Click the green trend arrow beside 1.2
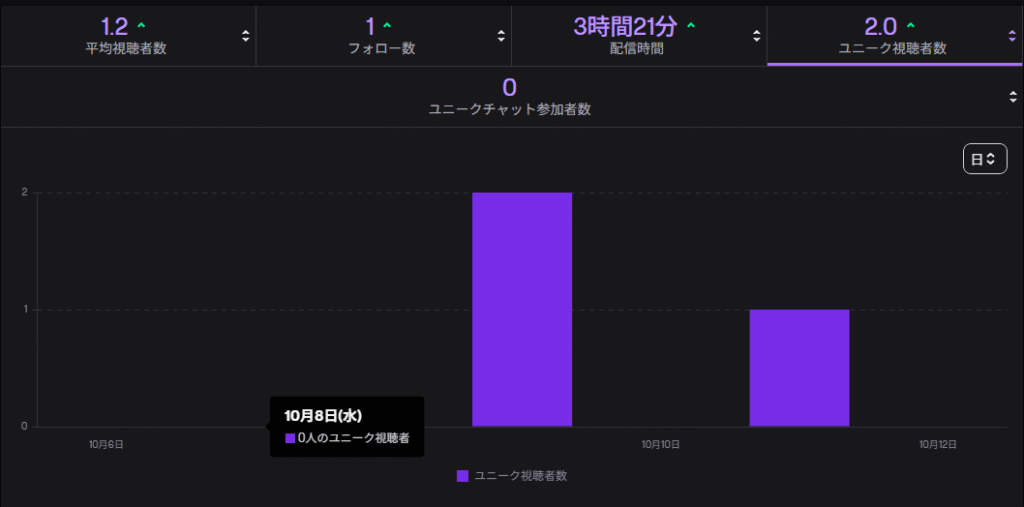1024x507 pixels. 141,25
